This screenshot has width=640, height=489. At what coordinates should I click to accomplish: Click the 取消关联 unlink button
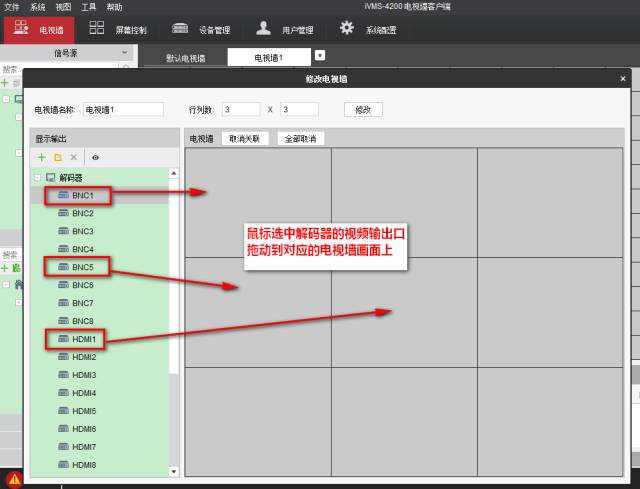pos(244,139)
